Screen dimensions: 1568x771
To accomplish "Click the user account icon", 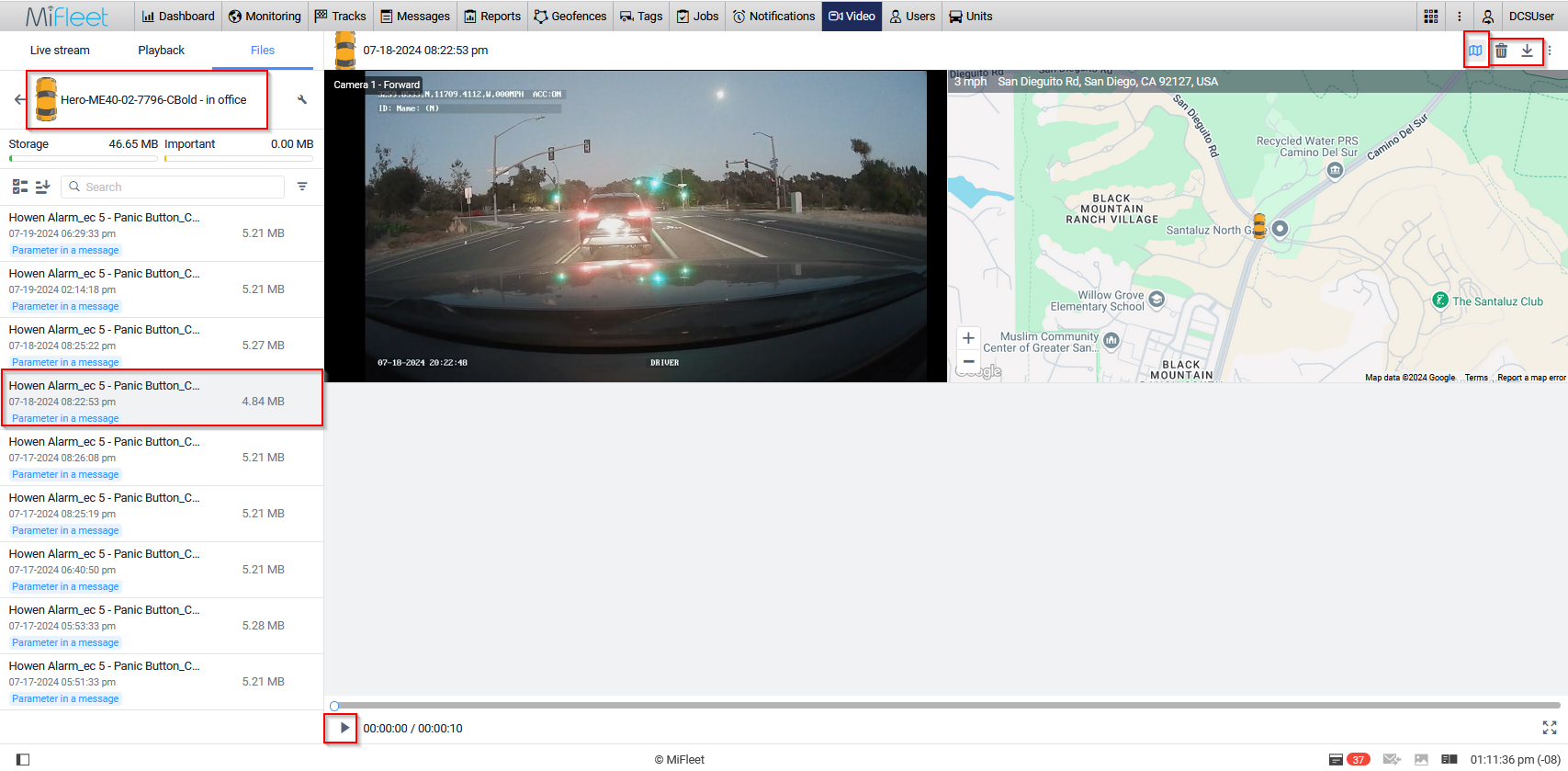I will click(1487, 16).
